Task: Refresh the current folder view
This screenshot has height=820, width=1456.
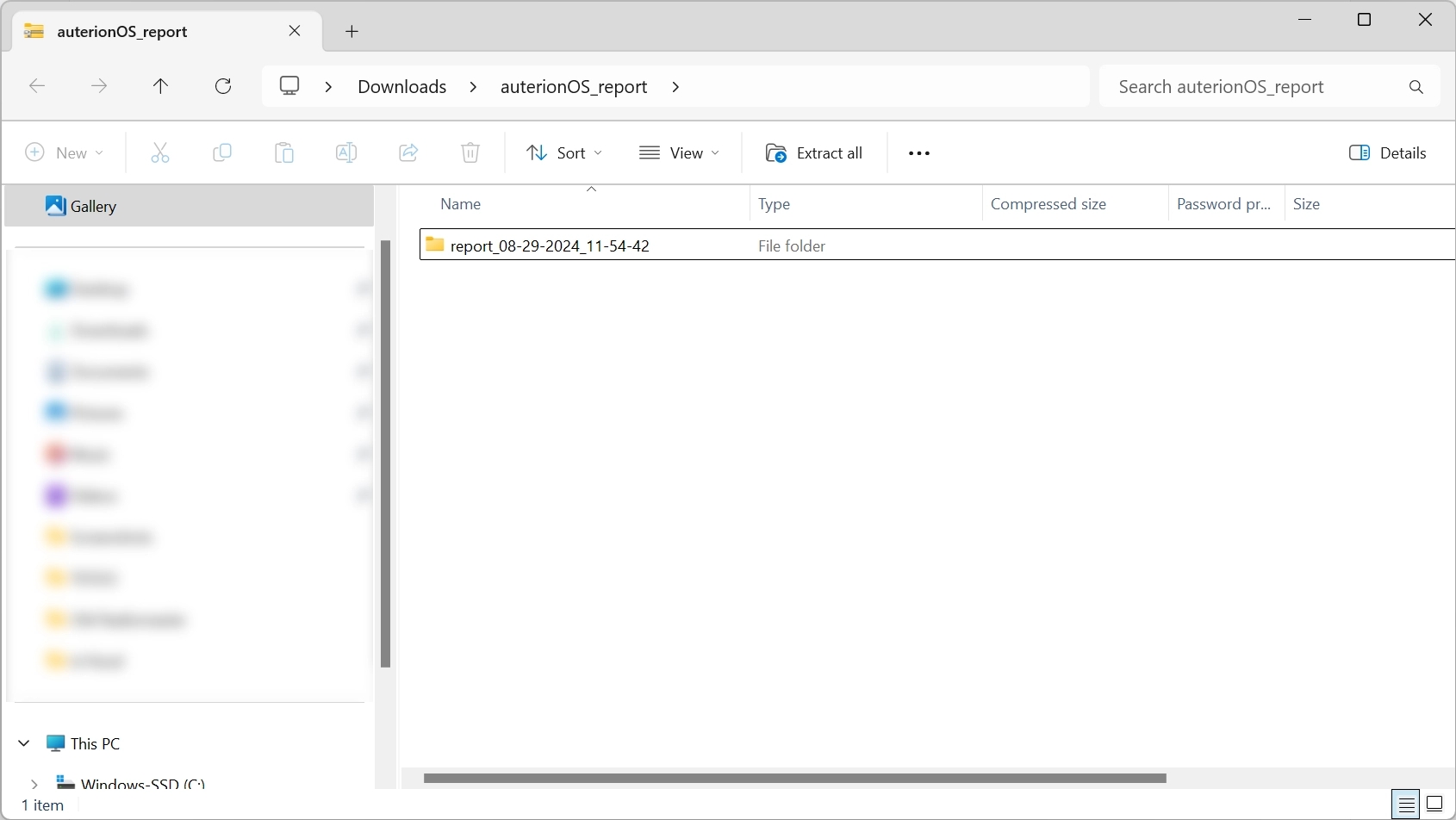Action: (223, 86)
